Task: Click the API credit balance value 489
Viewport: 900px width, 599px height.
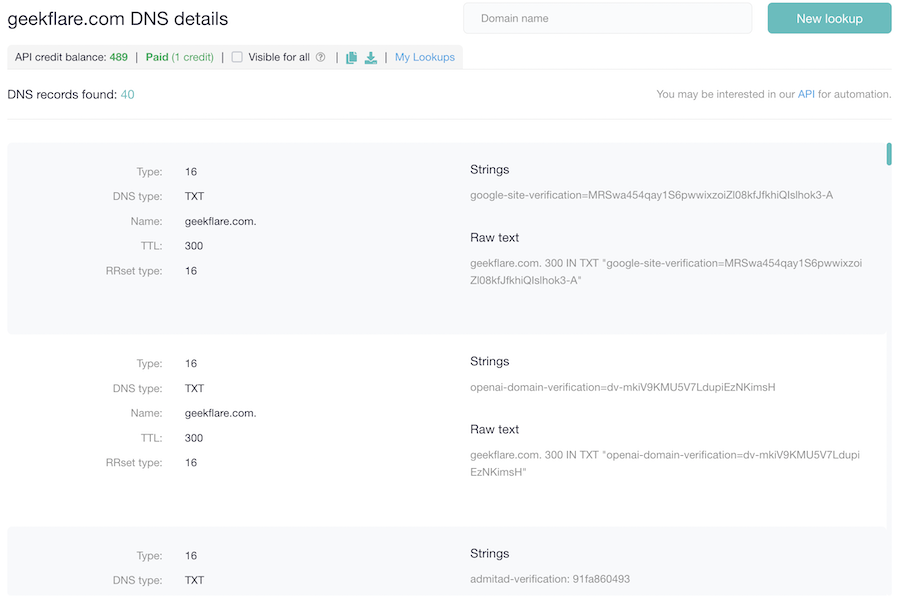Action: (x=119, y=57)
